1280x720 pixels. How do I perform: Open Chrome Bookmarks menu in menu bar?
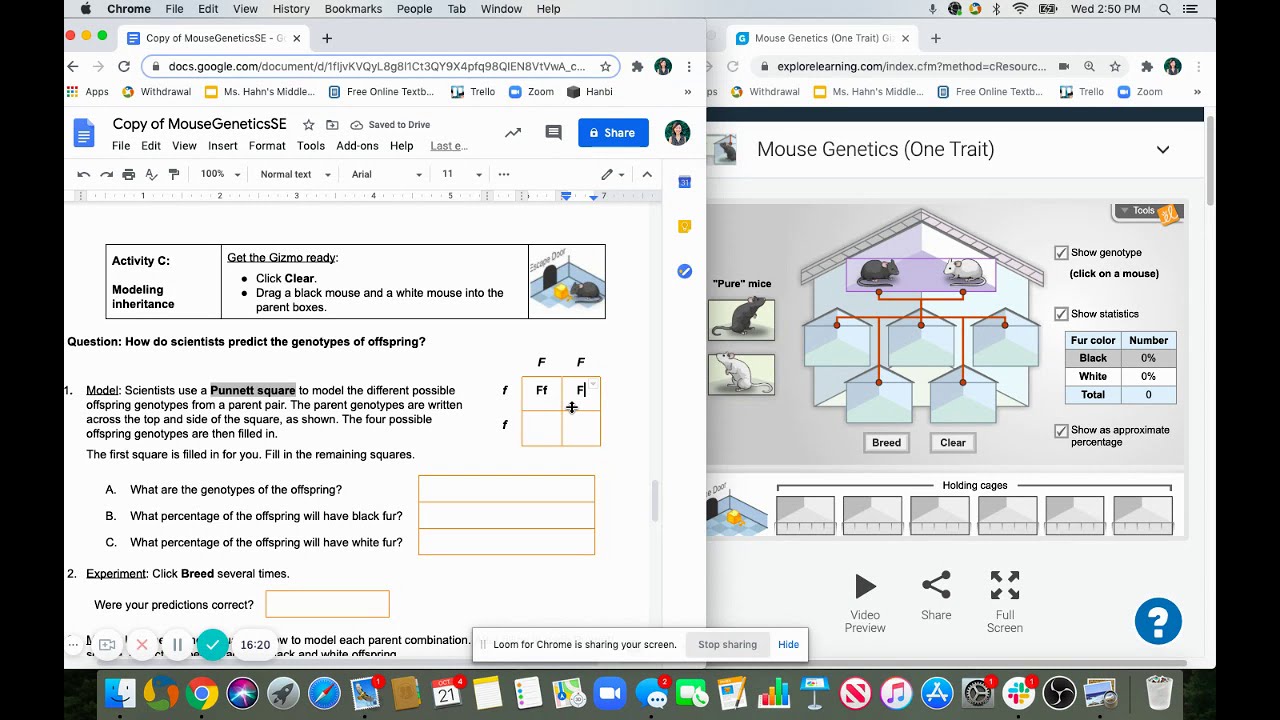353,9
